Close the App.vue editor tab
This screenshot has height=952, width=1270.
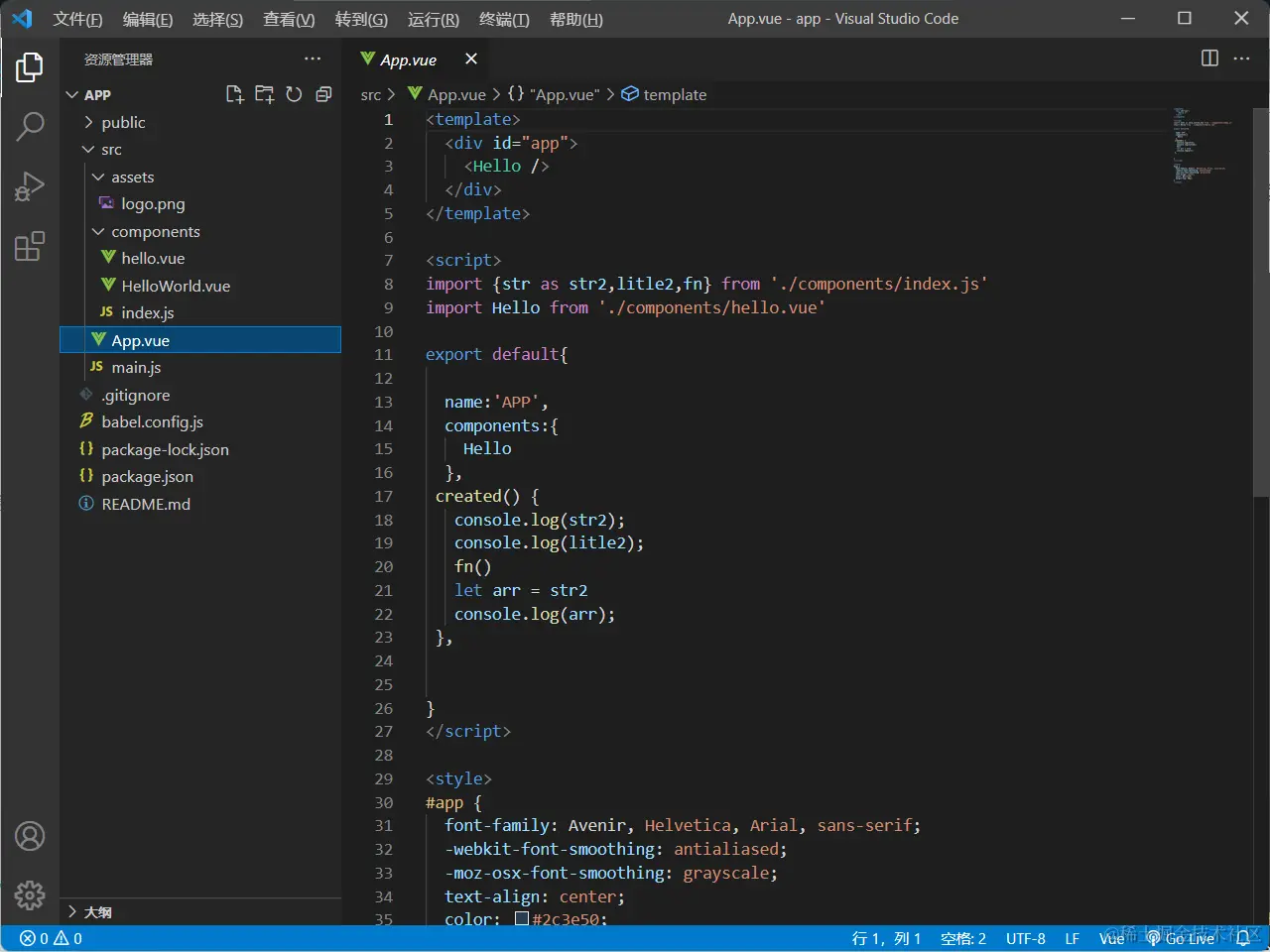click(471, 59)
